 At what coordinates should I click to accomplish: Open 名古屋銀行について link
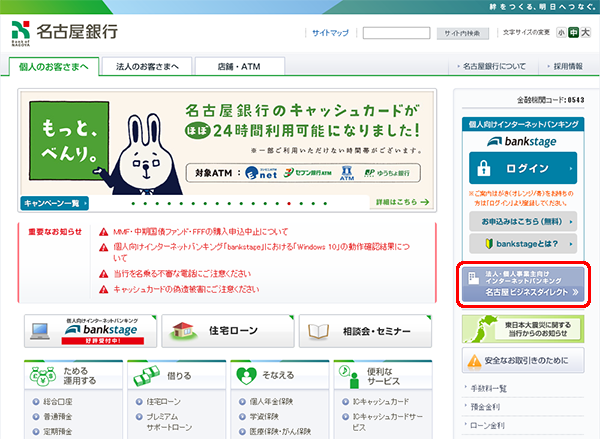[492, 67]
